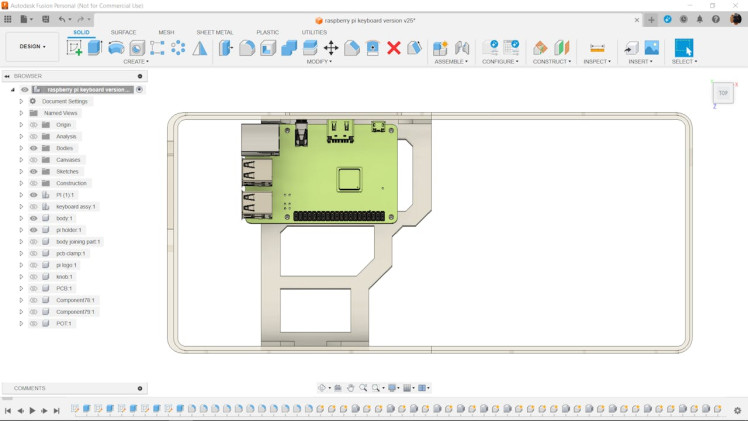Viewport: 748px width, 421px height.
Task: Toggle visibility of Sketches folder
Action: (x=33, y=171)
